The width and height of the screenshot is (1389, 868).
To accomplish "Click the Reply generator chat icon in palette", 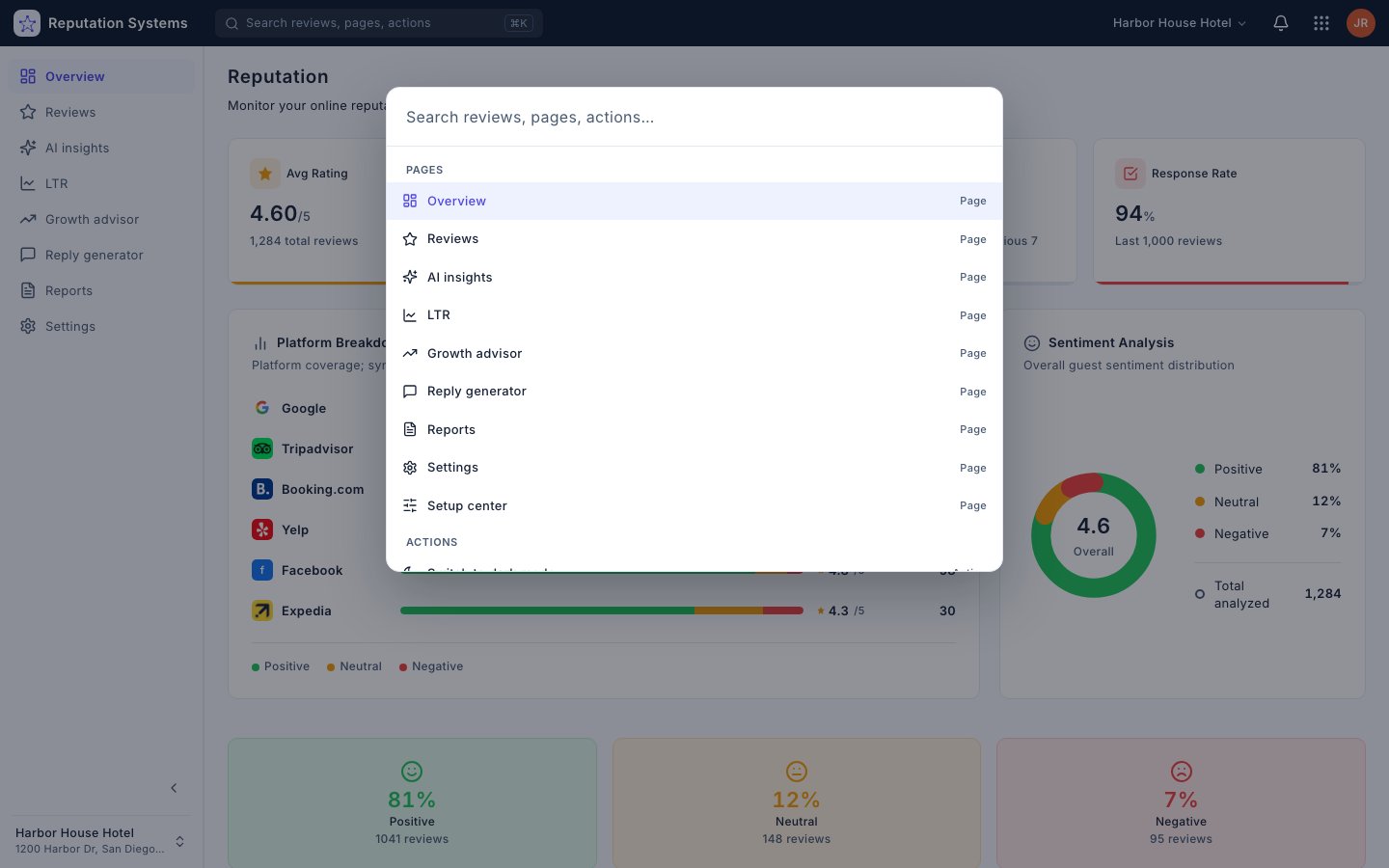I will [410, 392].
